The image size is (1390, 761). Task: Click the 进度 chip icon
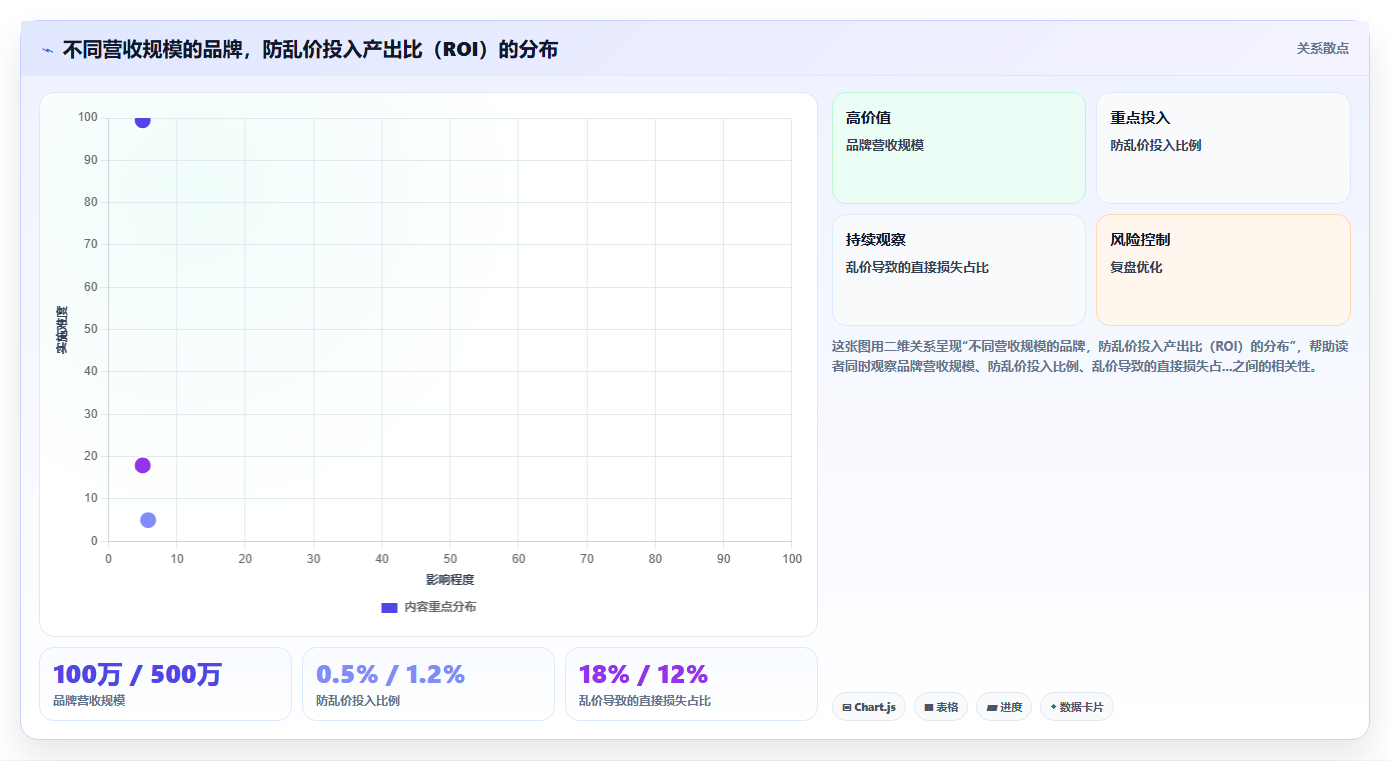pos(991,707)
